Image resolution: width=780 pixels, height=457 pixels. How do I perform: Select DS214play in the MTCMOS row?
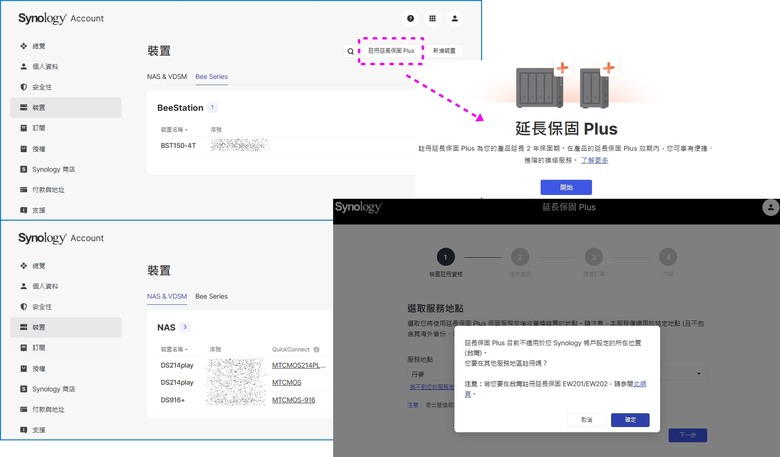point(177,382)
